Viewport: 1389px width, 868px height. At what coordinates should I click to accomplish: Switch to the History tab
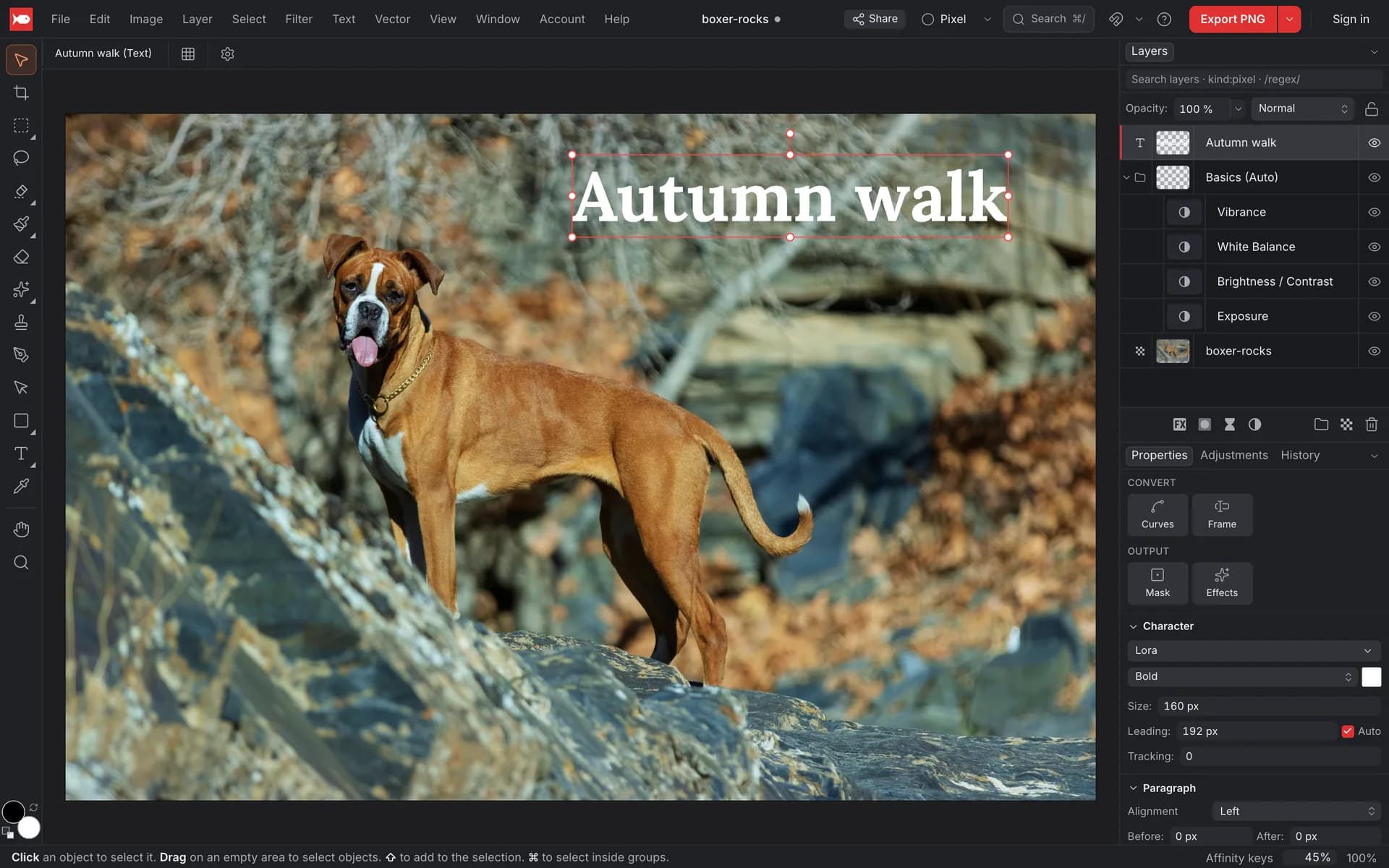click(x=1300, y=455)
